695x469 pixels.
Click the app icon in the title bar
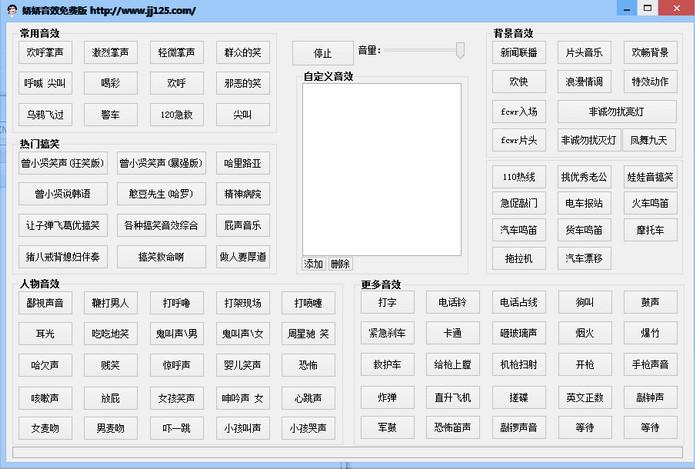pos(12,10)
